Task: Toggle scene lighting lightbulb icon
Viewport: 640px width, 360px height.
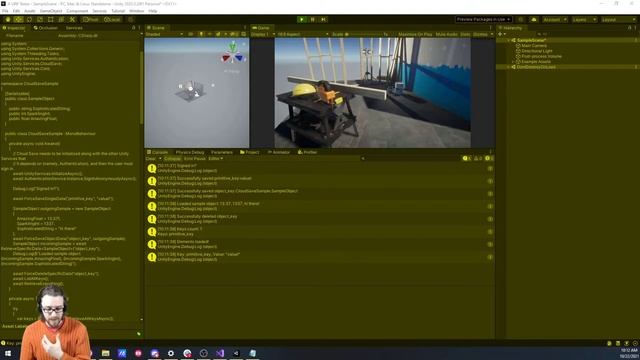Action: (x=201, y=34)
